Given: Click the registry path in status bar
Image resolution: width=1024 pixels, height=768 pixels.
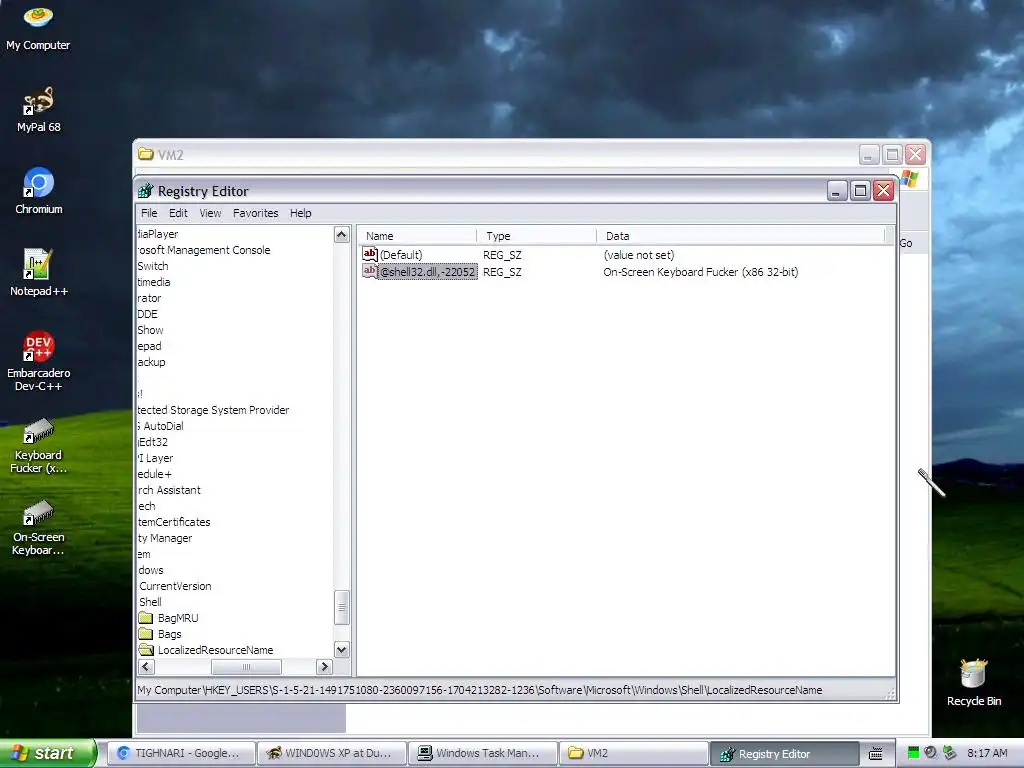Looking at the screenshot, I should [479, 690].
